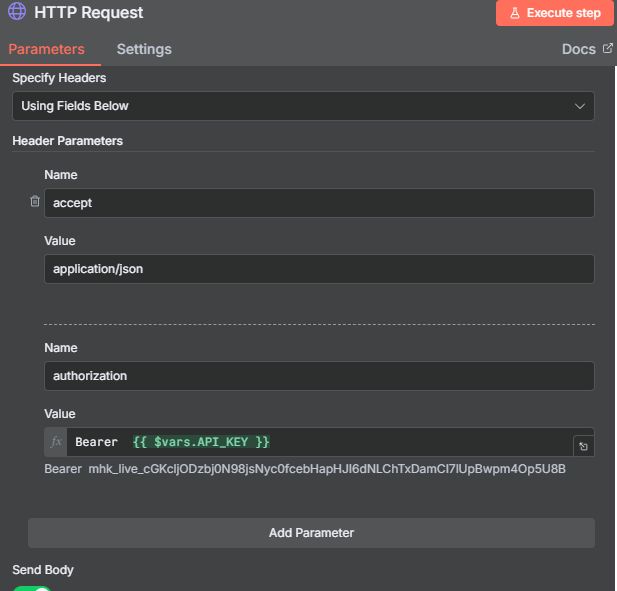Image resolution: width=617 pixels, height=591 pixels.
Task: Toggle the Send Body switch
Action: tap(32, 587)
